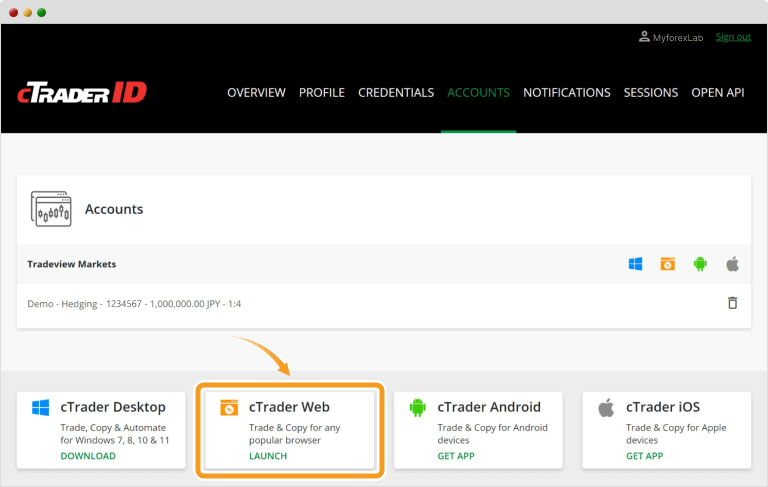Click GET APP on cTrader Android card
The image size is (768, 487).
[456, 456]
